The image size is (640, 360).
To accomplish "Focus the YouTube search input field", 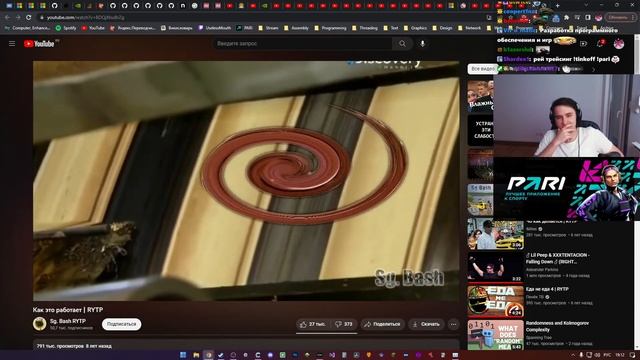I will coord(303,44).
